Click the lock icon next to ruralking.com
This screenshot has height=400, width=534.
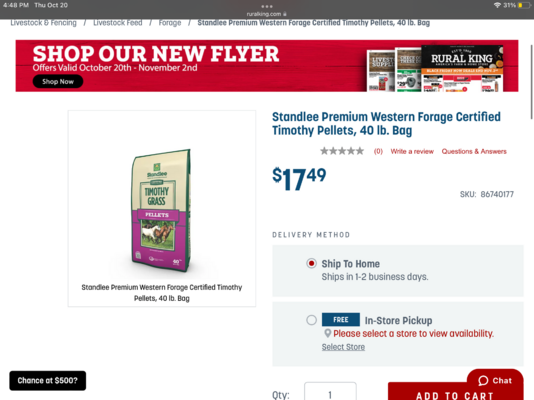(x=285, y=14)
